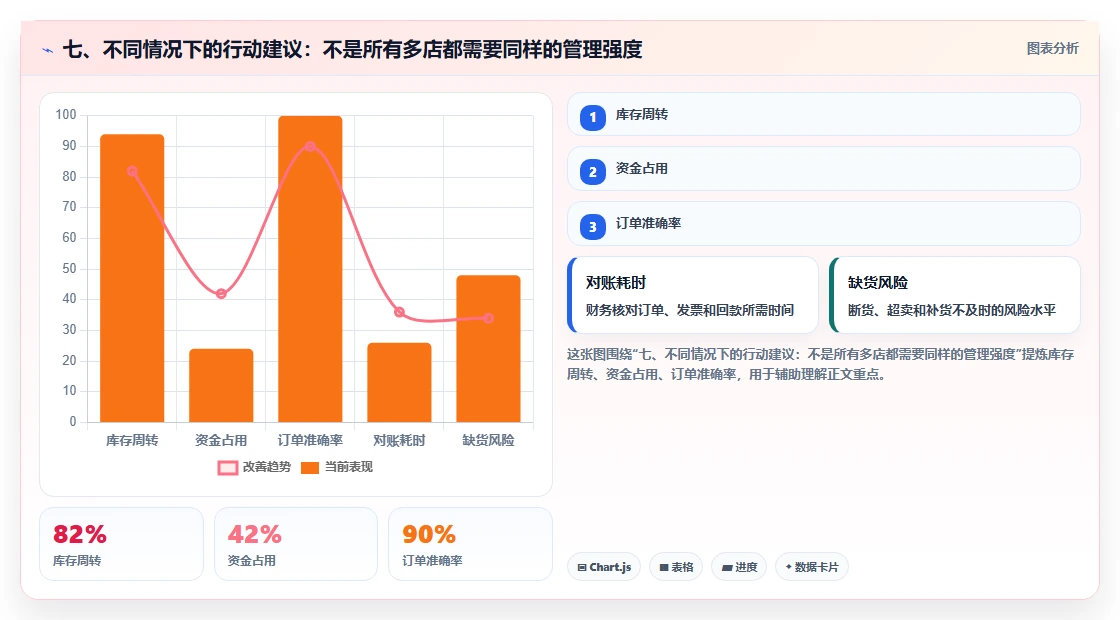
Task: Click the trend line point above 对账耗时
Action: 399,312
